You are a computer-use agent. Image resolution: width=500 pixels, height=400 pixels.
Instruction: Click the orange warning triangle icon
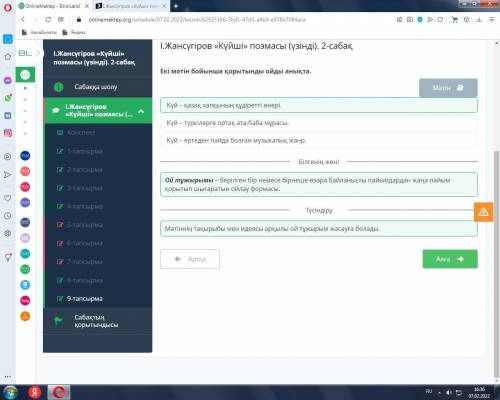(x=483, y=212)
